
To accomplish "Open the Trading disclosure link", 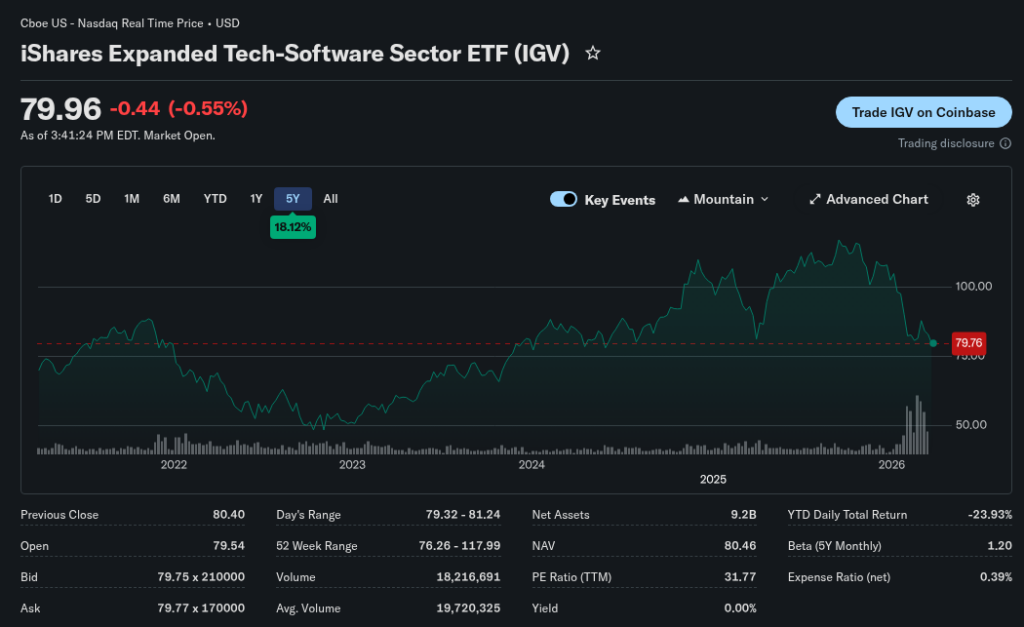I will point(946,143).
